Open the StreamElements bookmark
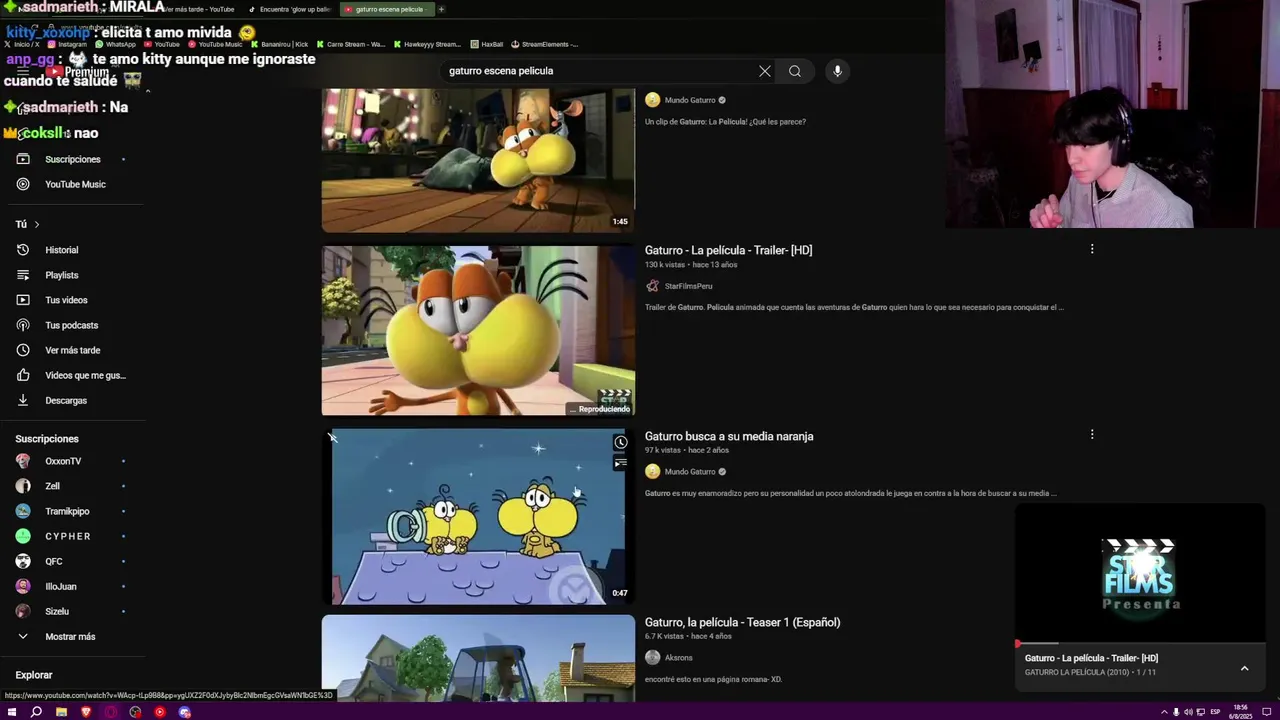Viewport: 1280px width, 720px height. tap(545, 44)
